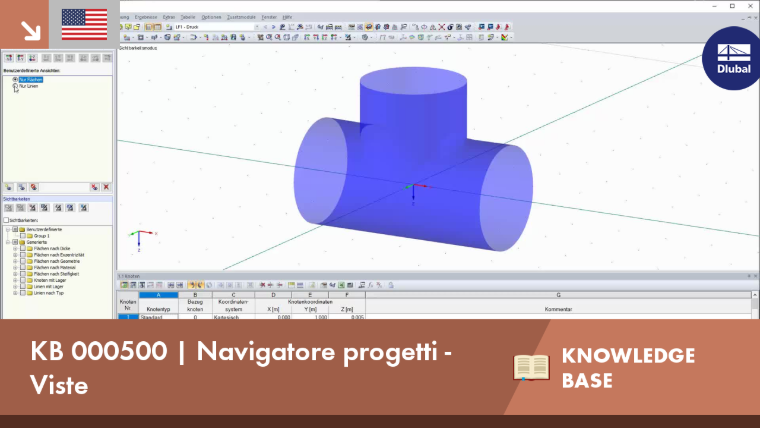Image resolution: width=760 pixels, height=428 pixels.
Task: Click the red X delete icon in views panel
Action: [106, 187]
